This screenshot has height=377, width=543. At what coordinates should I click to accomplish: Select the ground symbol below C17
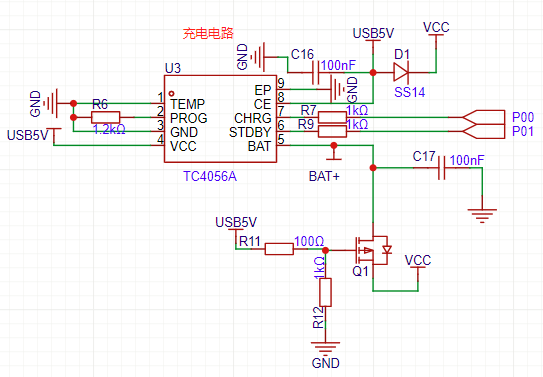(482, 216)
